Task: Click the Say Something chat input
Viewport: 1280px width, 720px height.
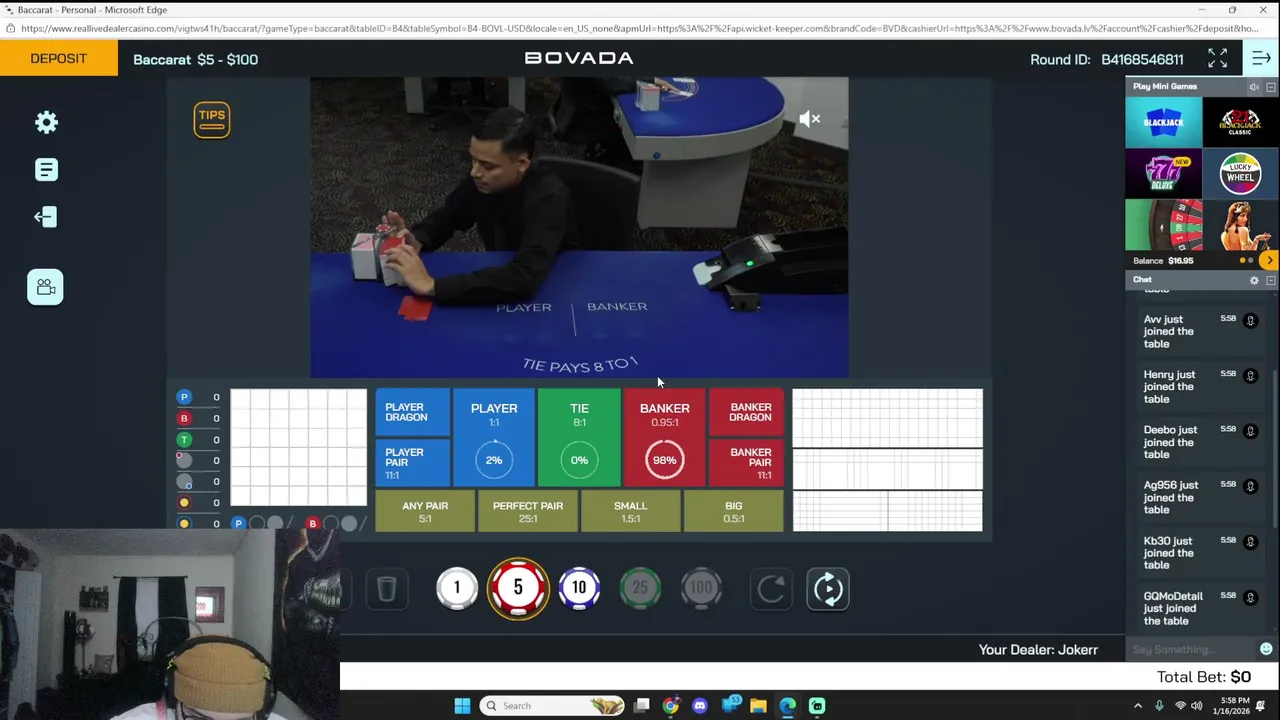Action: pos(1190,650)
